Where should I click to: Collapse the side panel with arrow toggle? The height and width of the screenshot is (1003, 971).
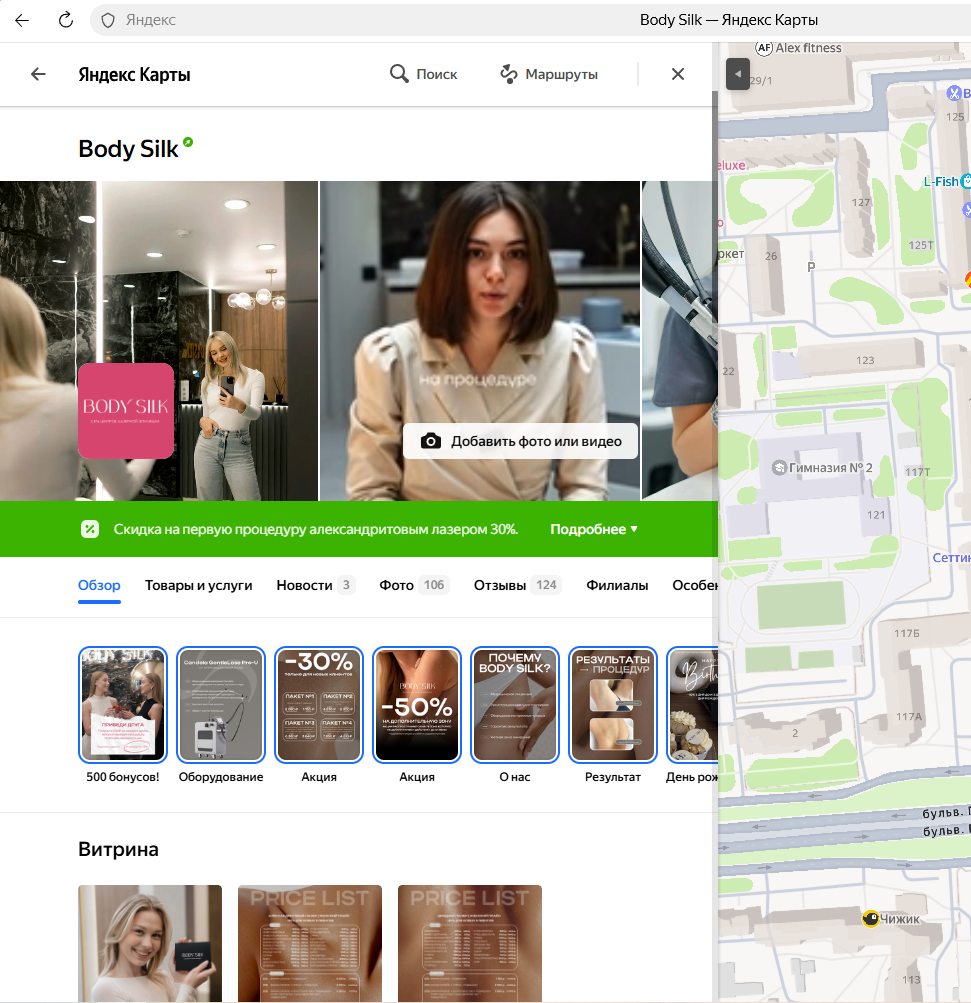738,74
